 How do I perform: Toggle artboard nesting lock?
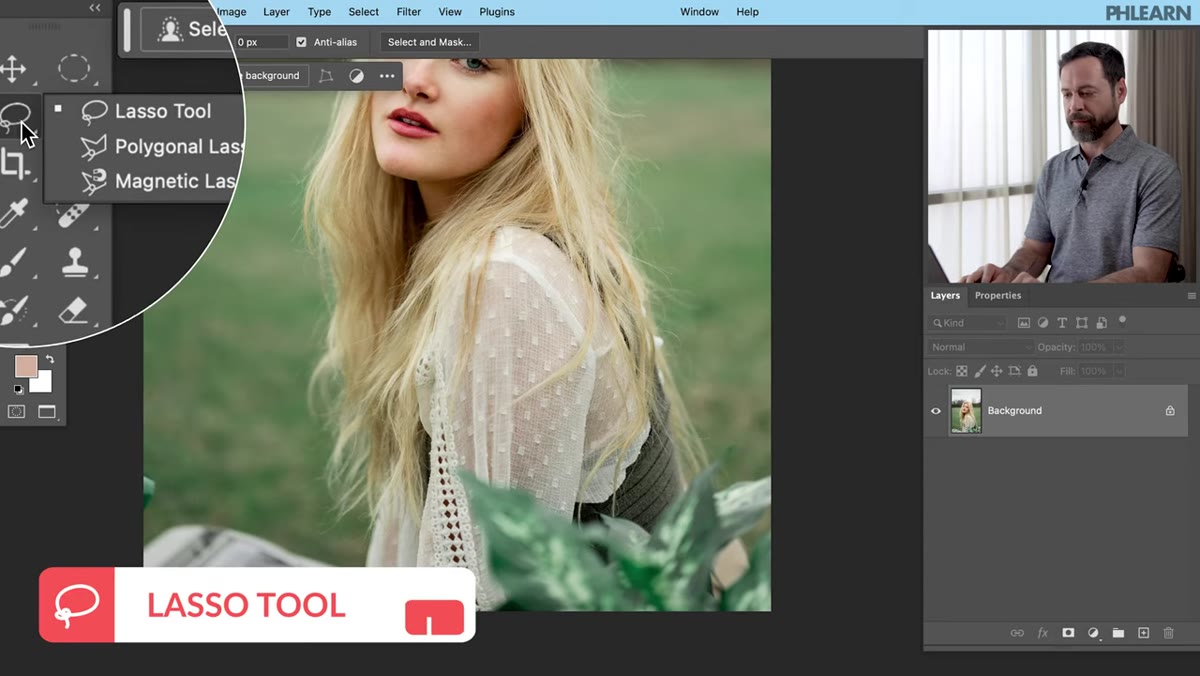[x=1014, y=371]
